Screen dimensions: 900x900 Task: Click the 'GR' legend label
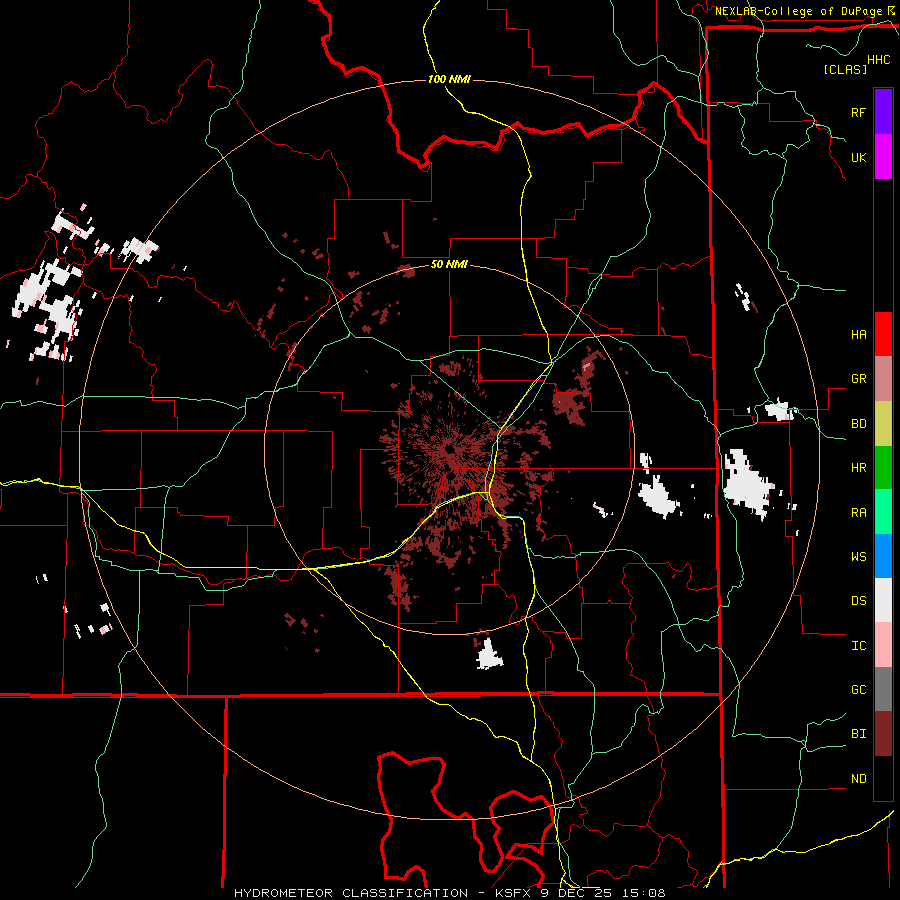[x=859, y=379]
